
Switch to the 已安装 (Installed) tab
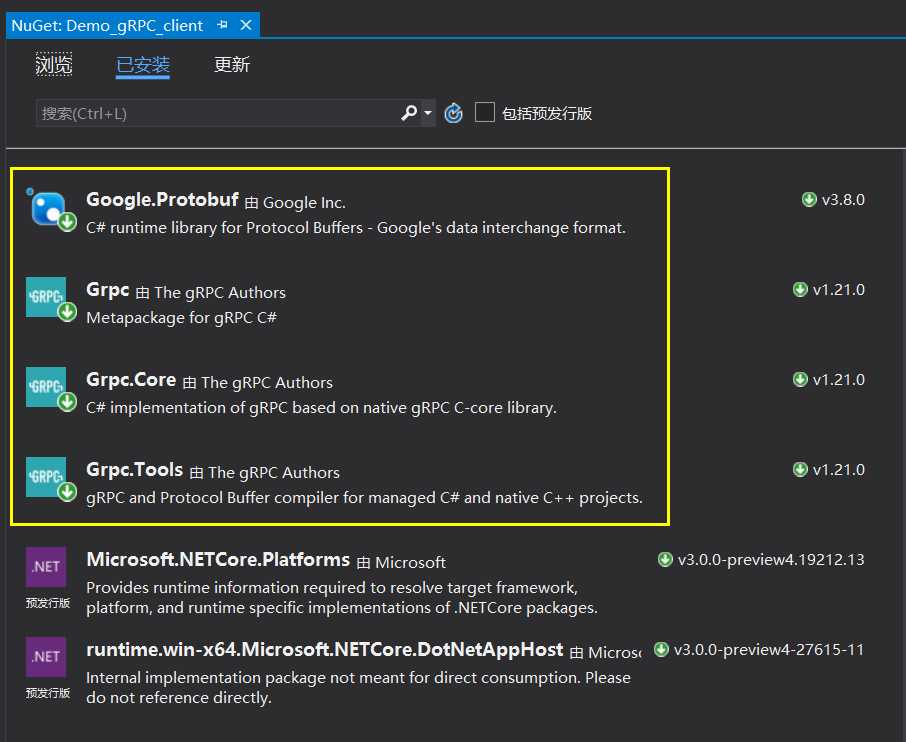pyautogui.click(x=143, y=65)
